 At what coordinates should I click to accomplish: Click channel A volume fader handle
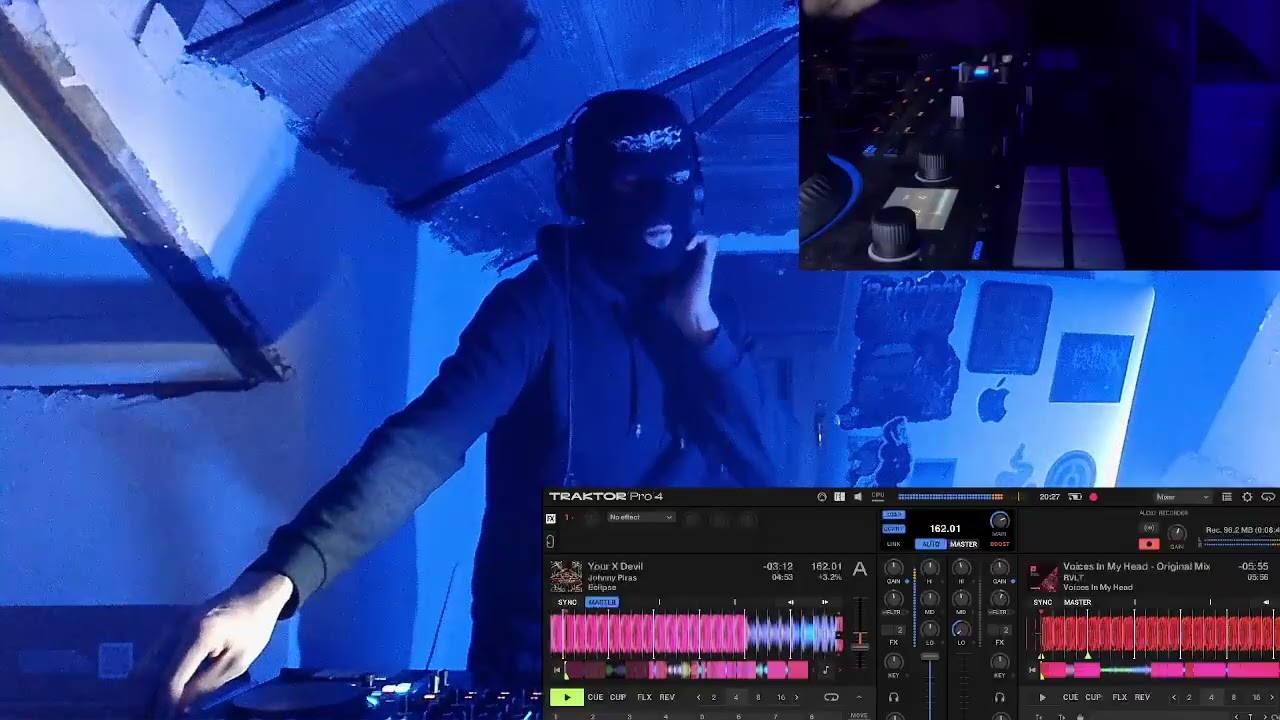(930, 656)
